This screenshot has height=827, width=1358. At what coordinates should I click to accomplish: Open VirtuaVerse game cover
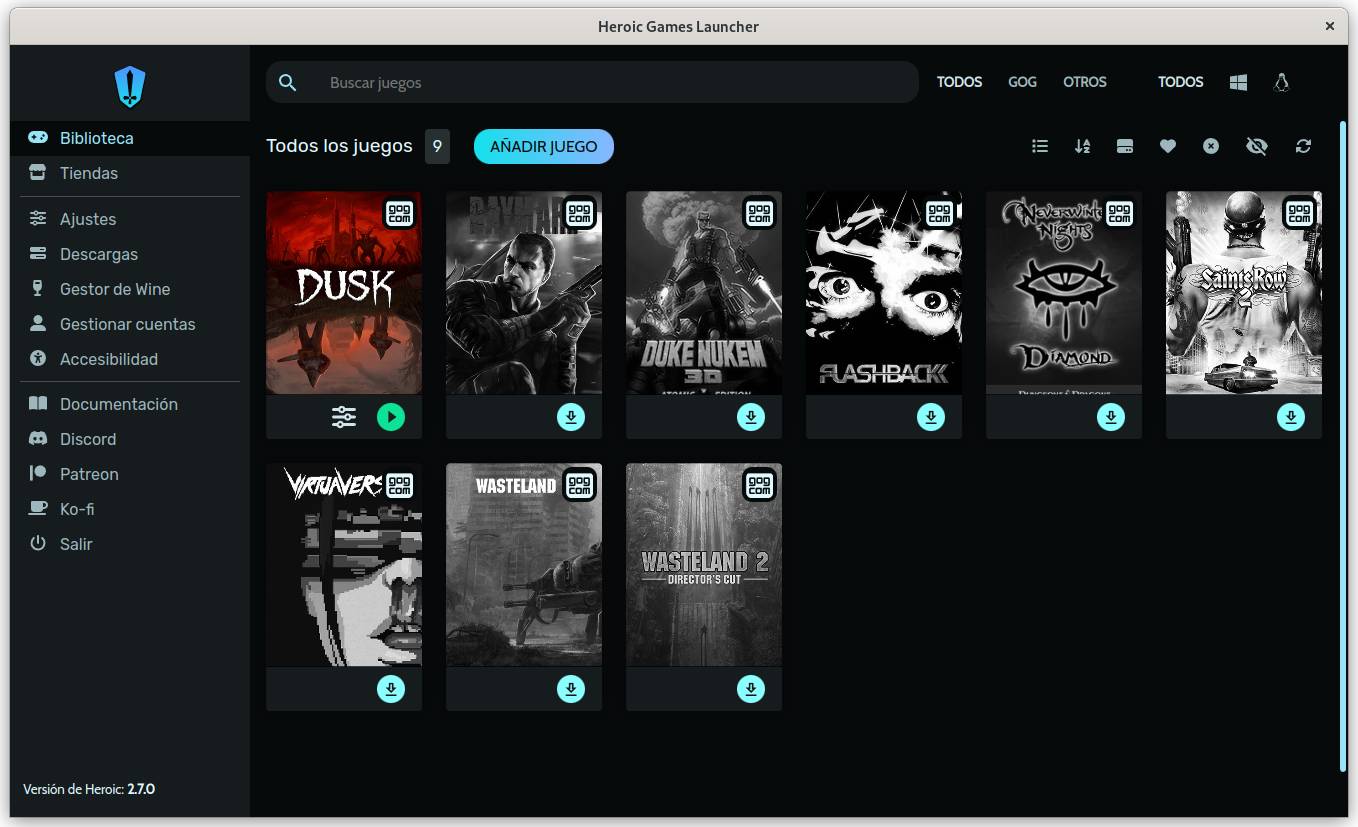pyautogui.click(x=344, y=564)
